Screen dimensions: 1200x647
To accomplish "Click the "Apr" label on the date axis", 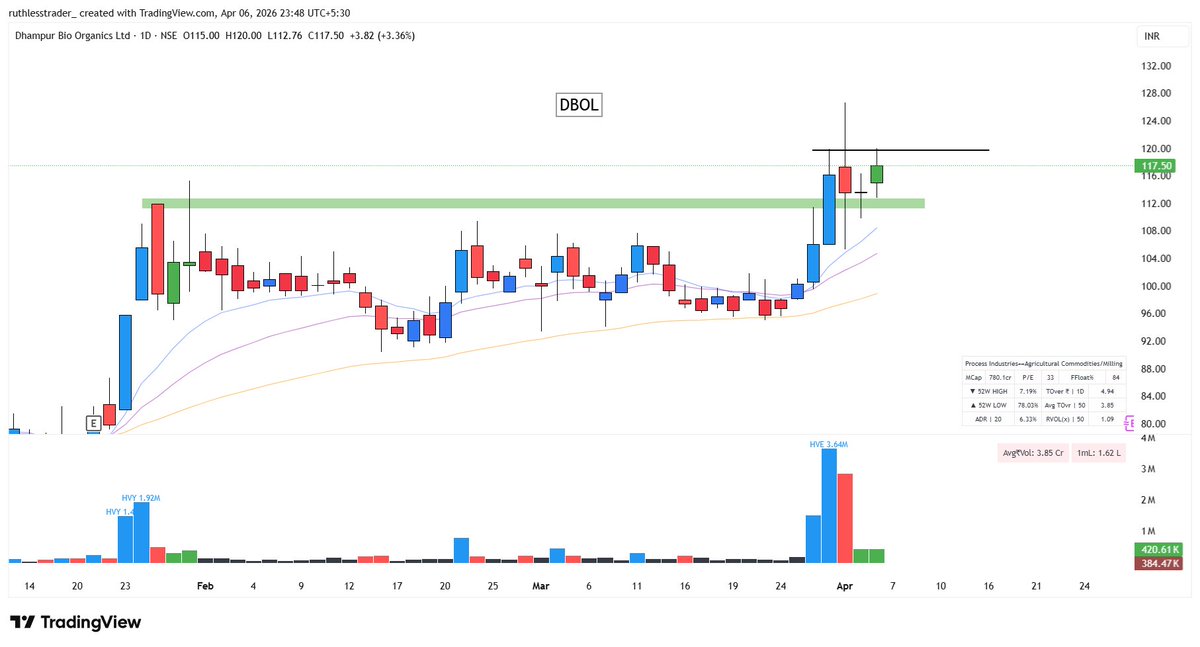I will pos(845,587).
